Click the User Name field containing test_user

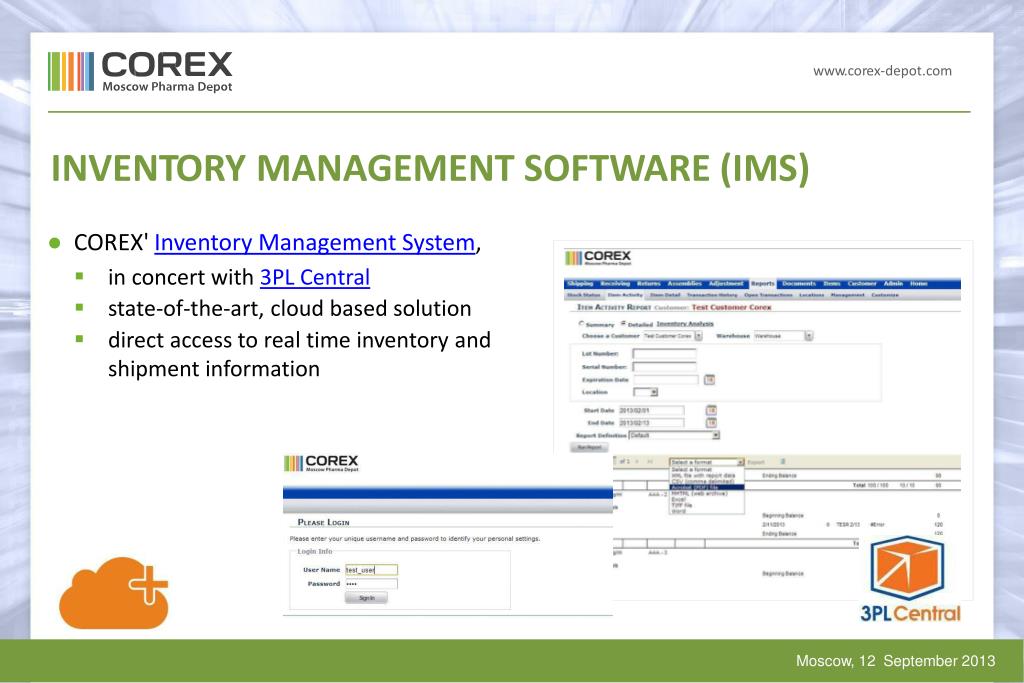click(371, 570)
